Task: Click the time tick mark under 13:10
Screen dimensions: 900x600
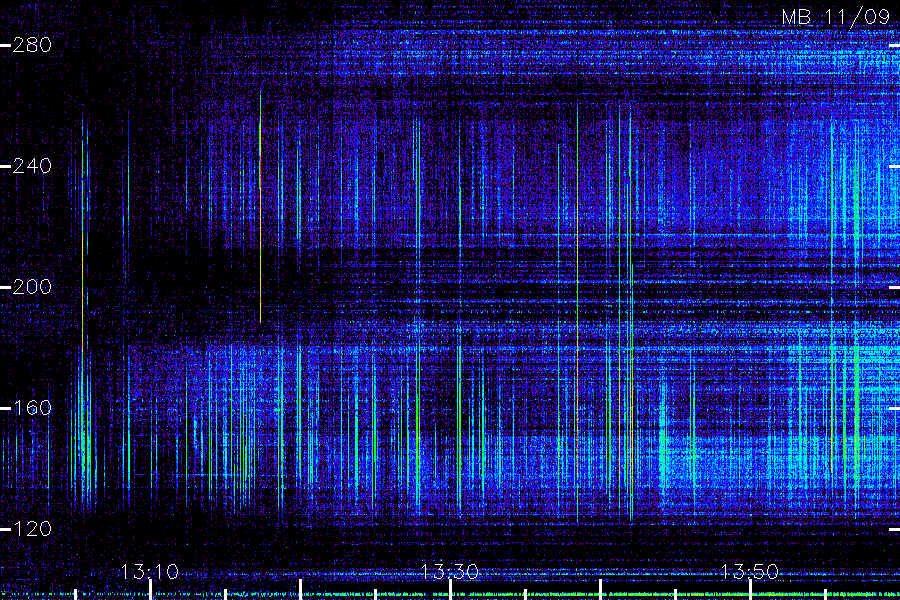Action: point(150,590)
